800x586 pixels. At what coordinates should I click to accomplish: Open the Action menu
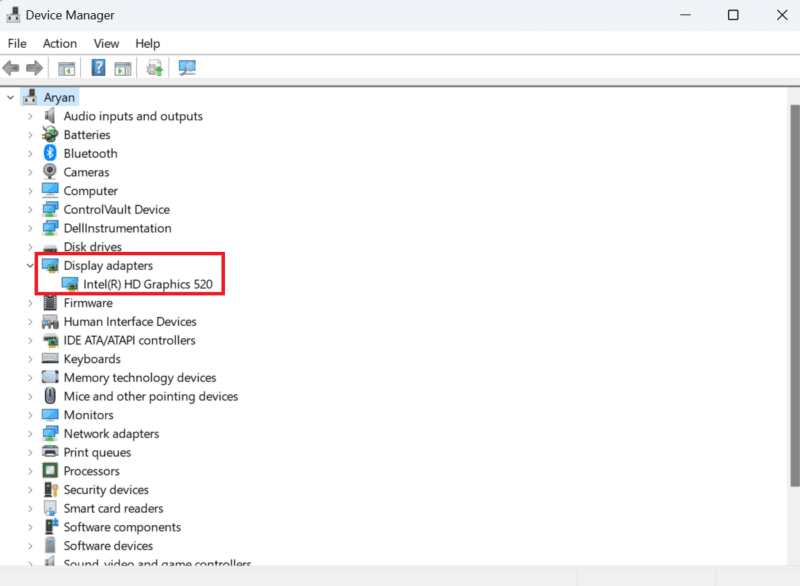click(60, 43)
